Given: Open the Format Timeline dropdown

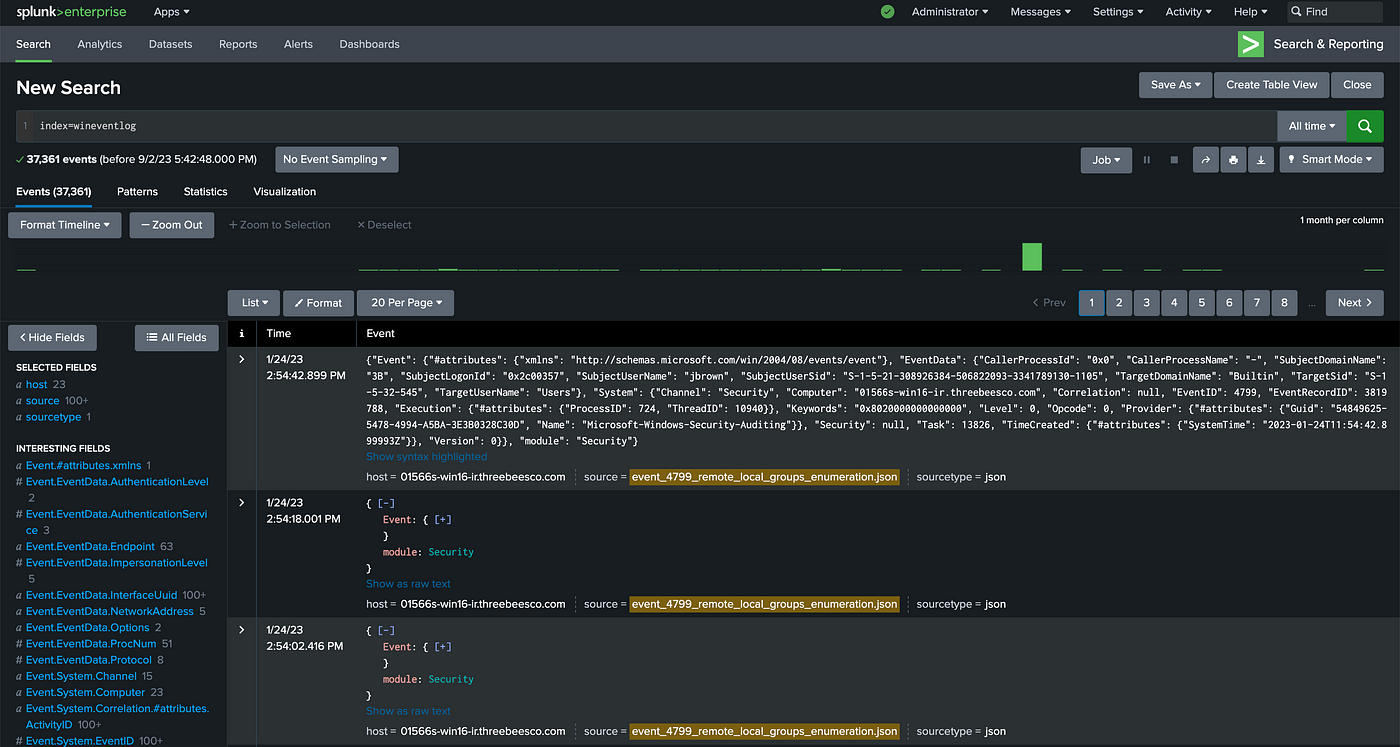Looking at the screenshot, I should 65,225.
